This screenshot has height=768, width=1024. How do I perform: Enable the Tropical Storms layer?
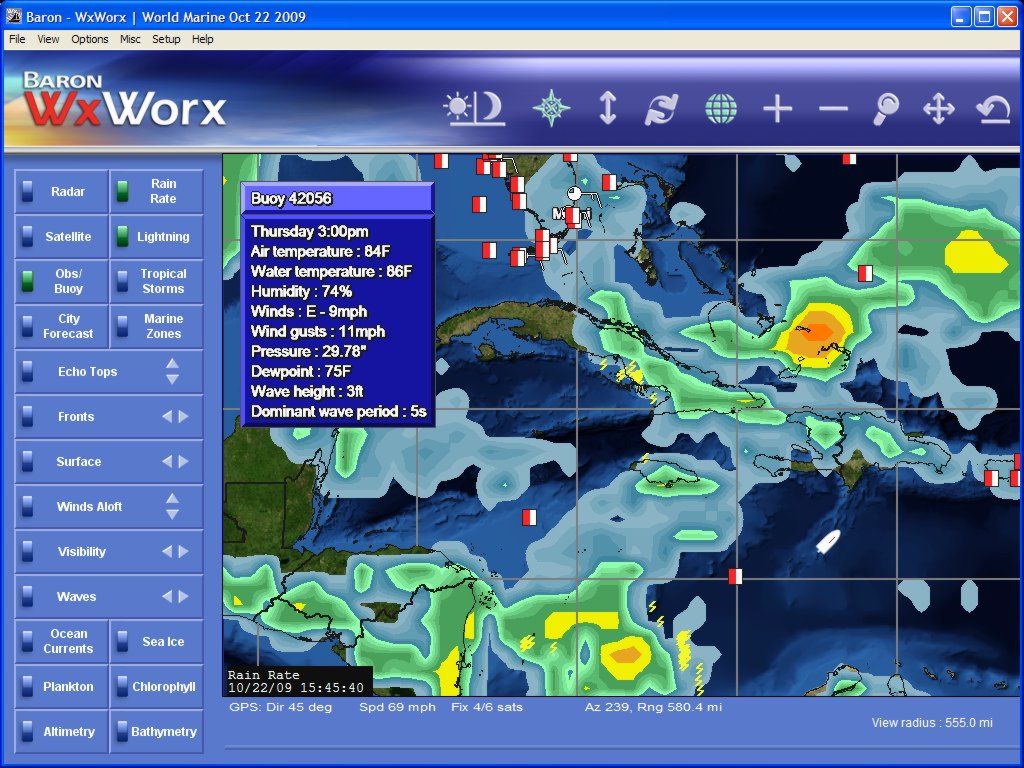157,281
